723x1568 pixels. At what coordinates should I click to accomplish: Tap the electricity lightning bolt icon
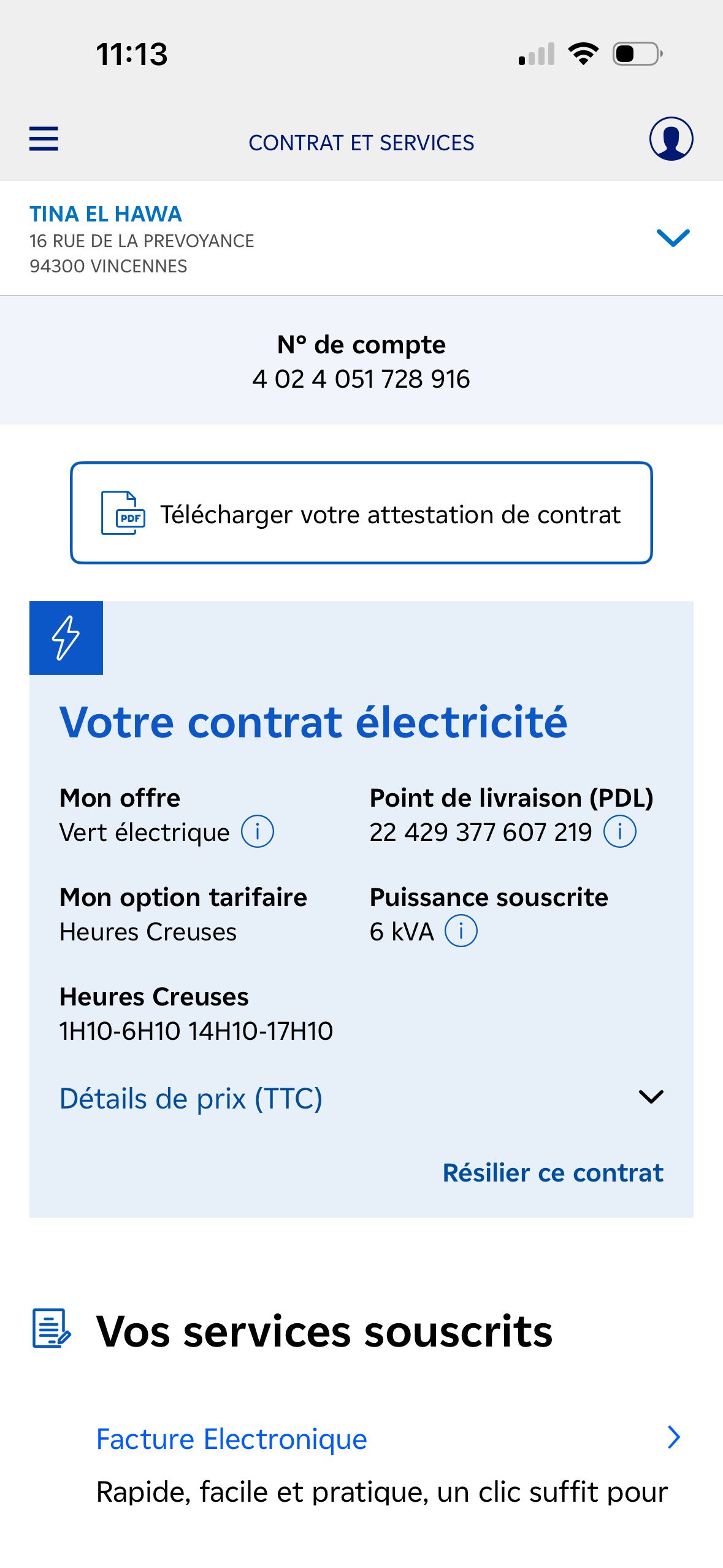[66, 638]
